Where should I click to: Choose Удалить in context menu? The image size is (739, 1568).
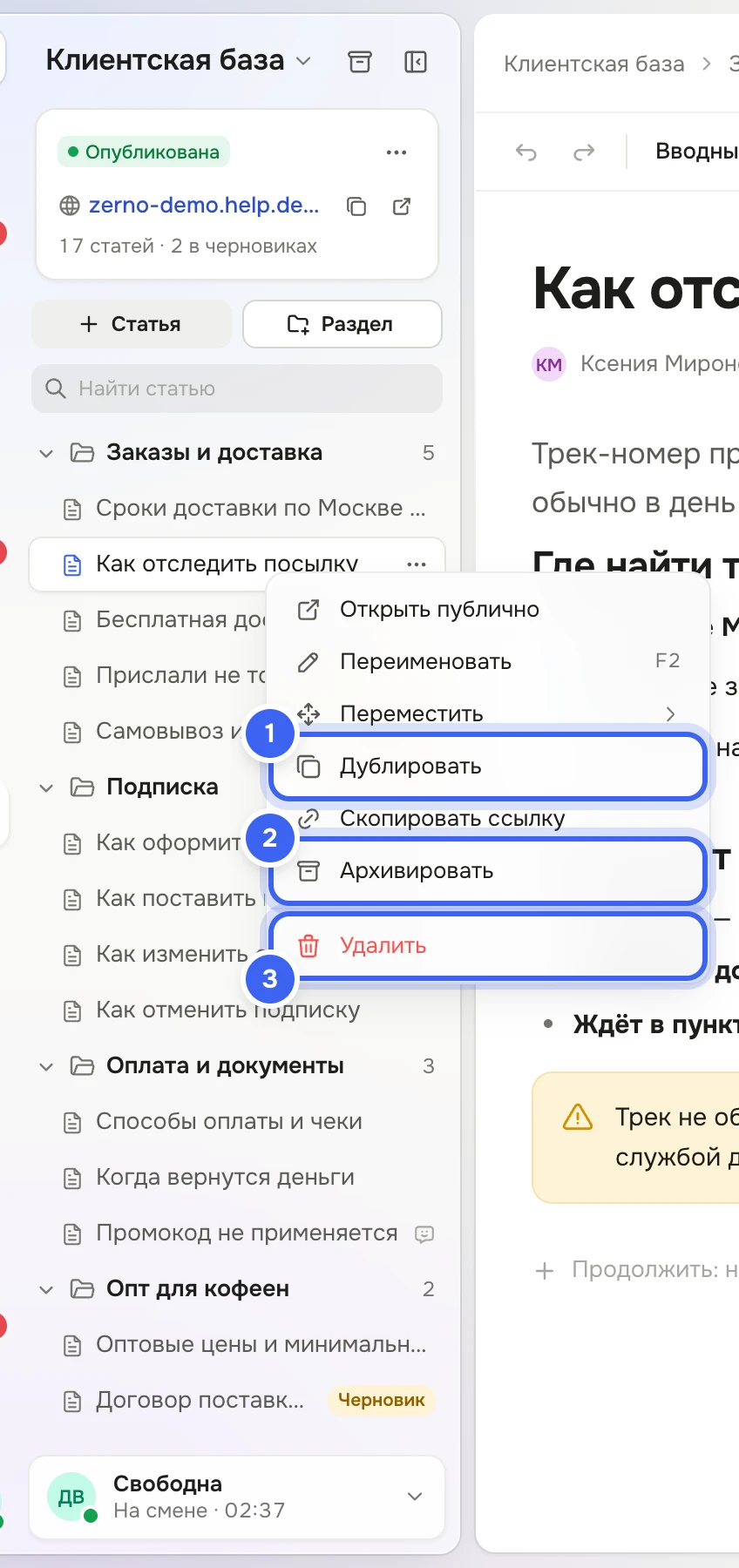pyautogui.click(x=488, y=946)
